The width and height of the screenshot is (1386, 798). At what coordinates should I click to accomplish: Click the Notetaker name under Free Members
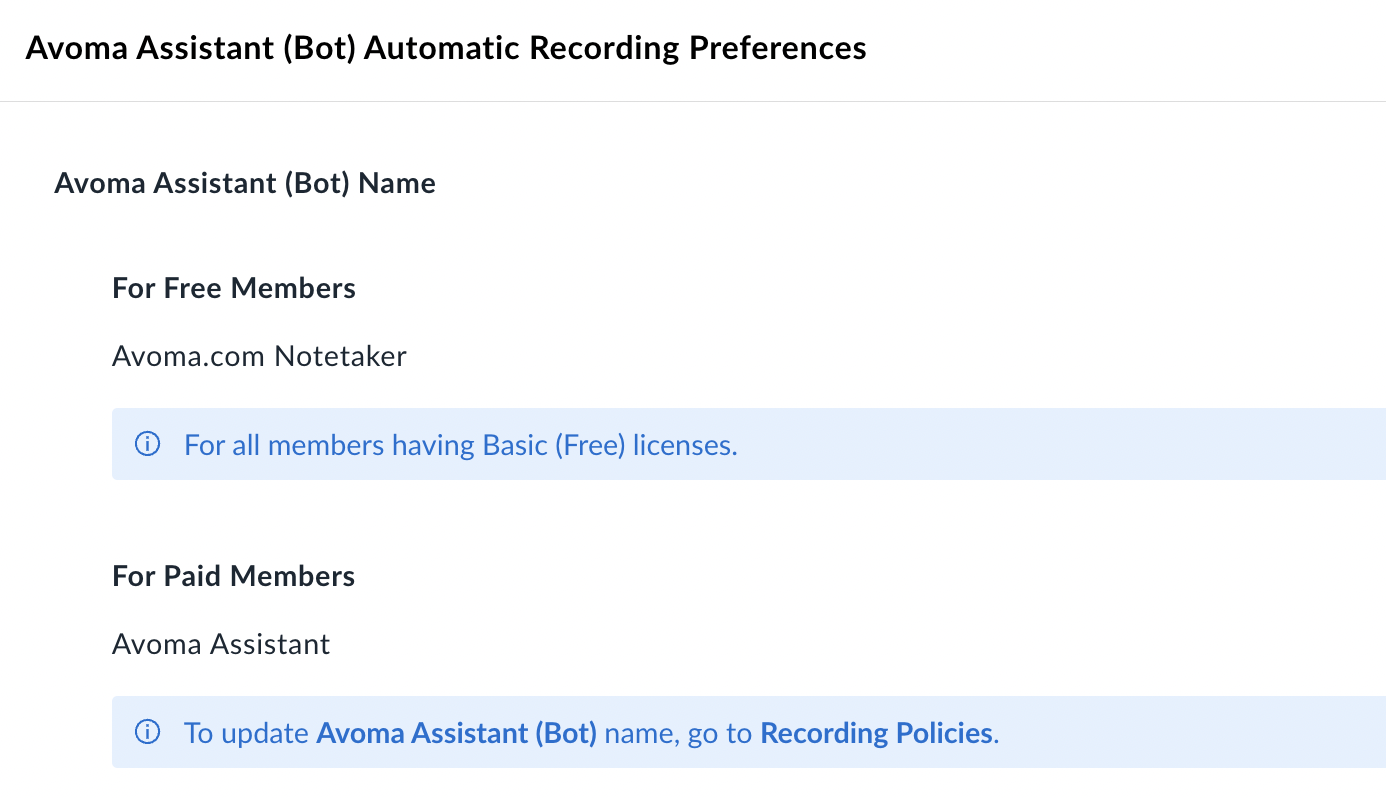pyautogui.click(x=259, y=355)
